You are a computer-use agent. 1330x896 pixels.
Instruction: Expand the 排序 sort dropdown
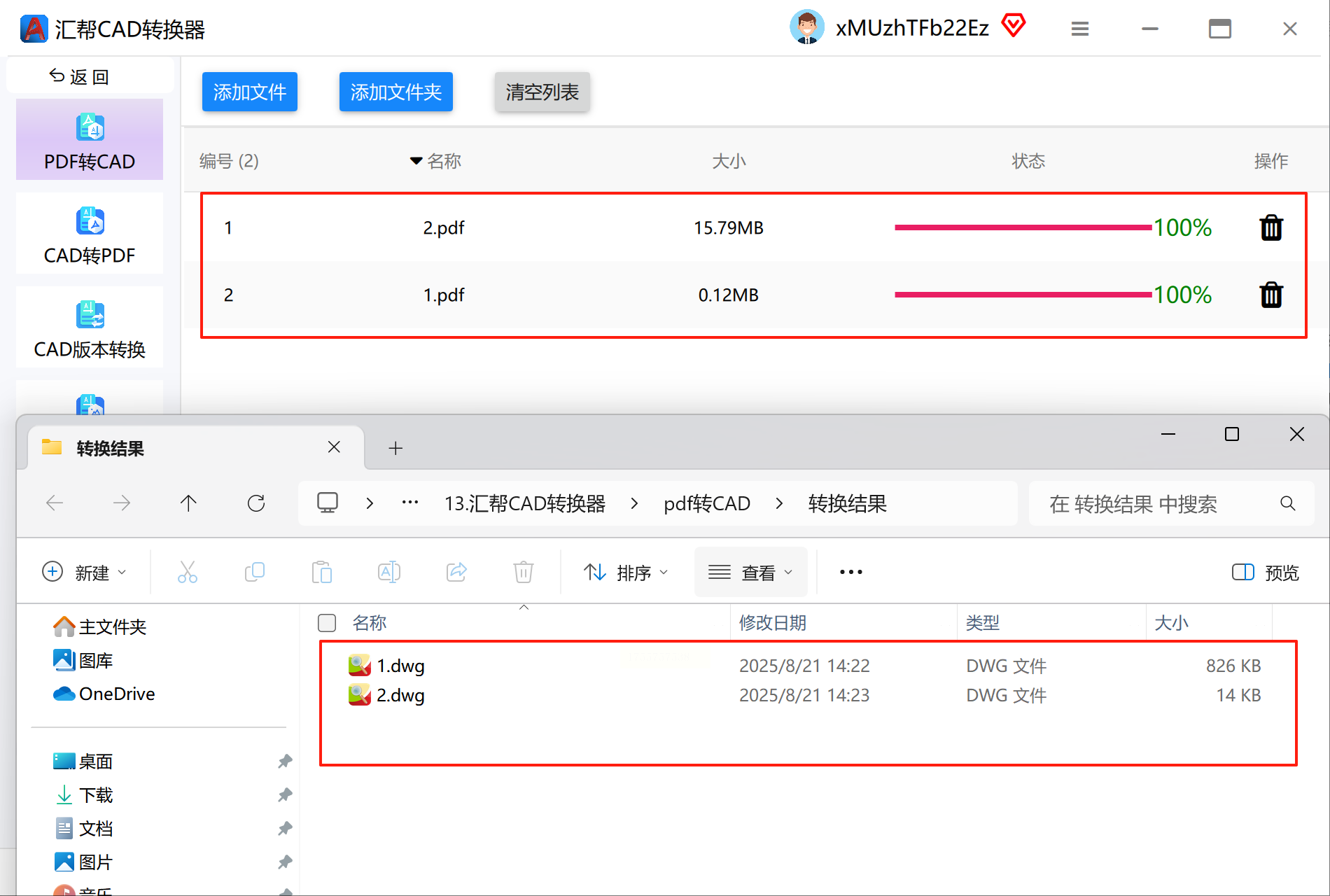point(626,573)
